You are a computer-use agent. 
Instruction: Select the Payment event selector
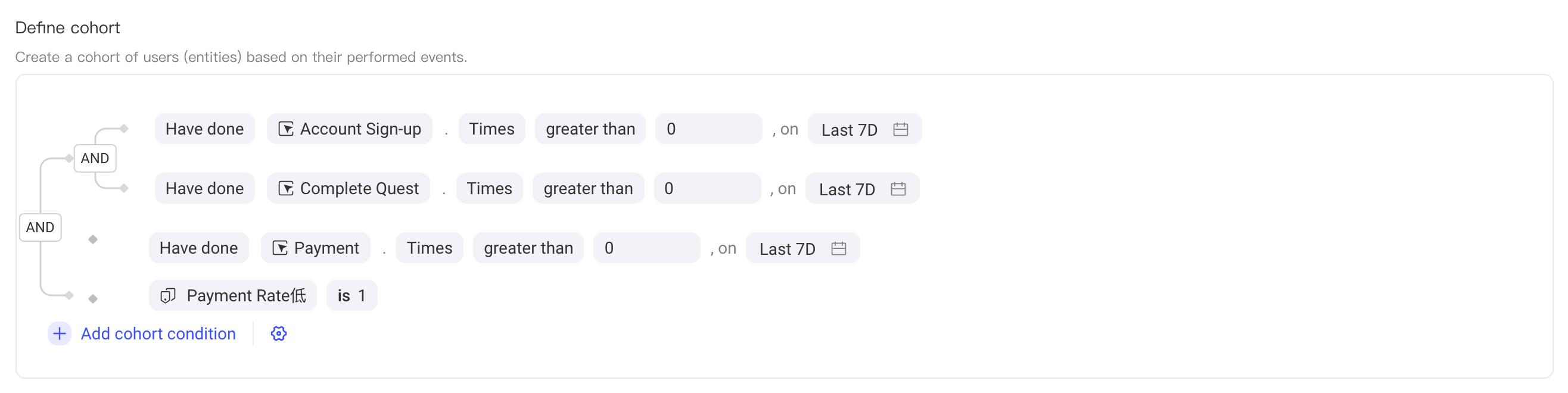315,248
